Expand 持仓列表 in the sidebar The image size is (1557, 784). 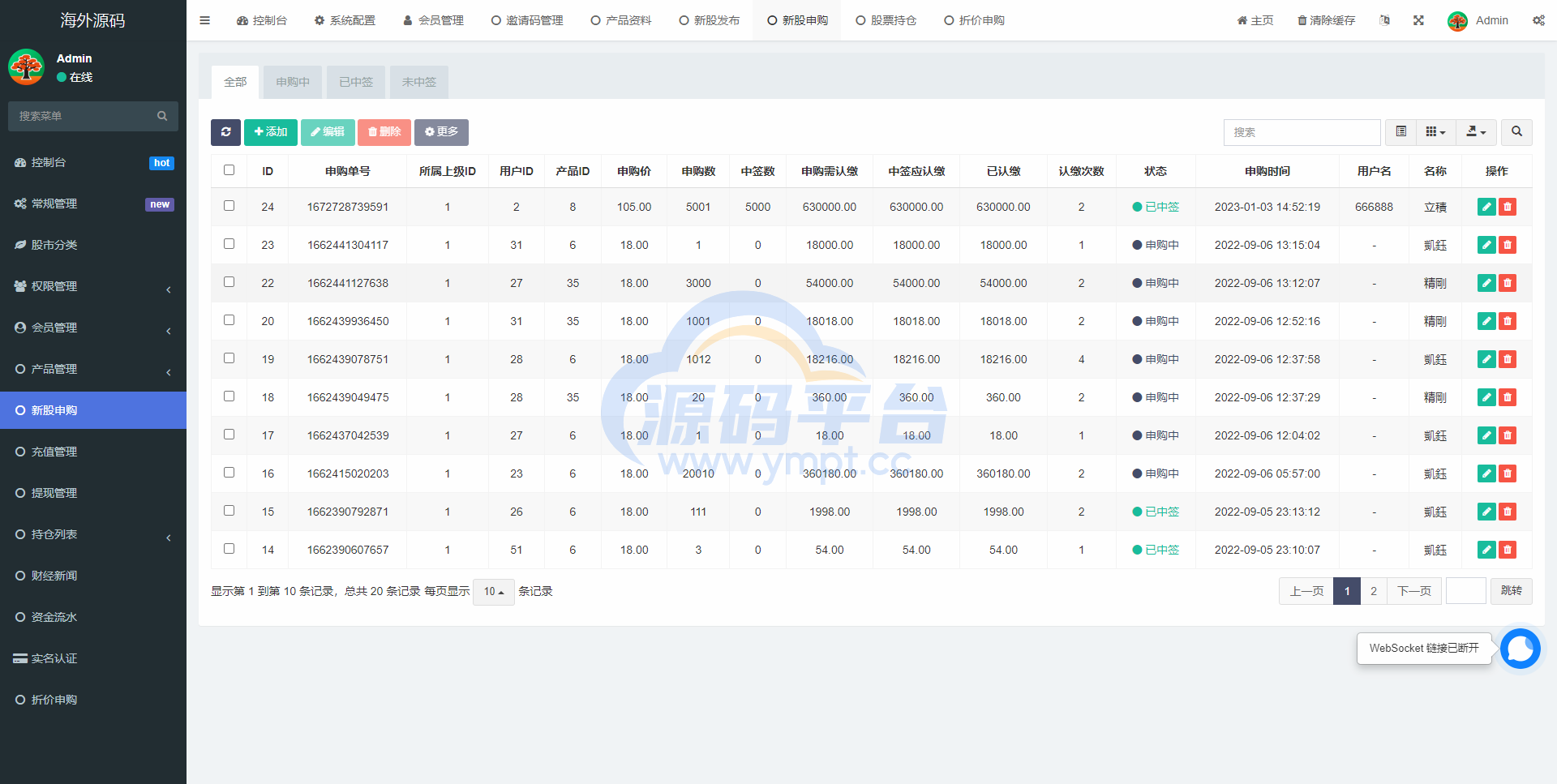pos(93,534)
